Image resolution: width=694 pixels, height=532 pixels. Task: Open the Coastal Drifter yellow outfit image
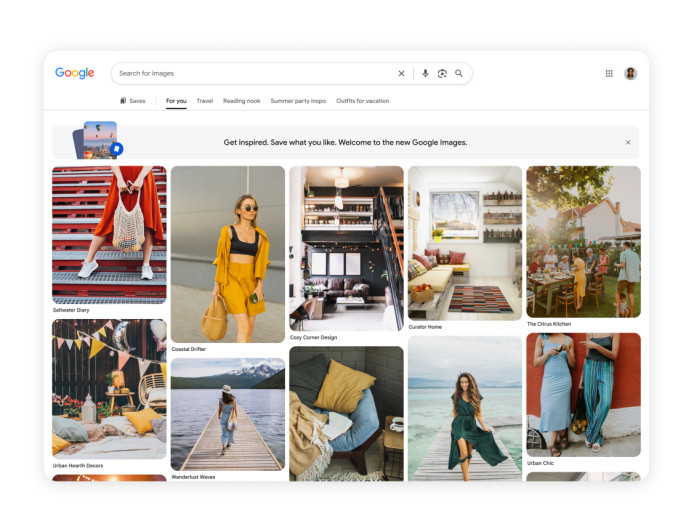(x=228, y=254)
